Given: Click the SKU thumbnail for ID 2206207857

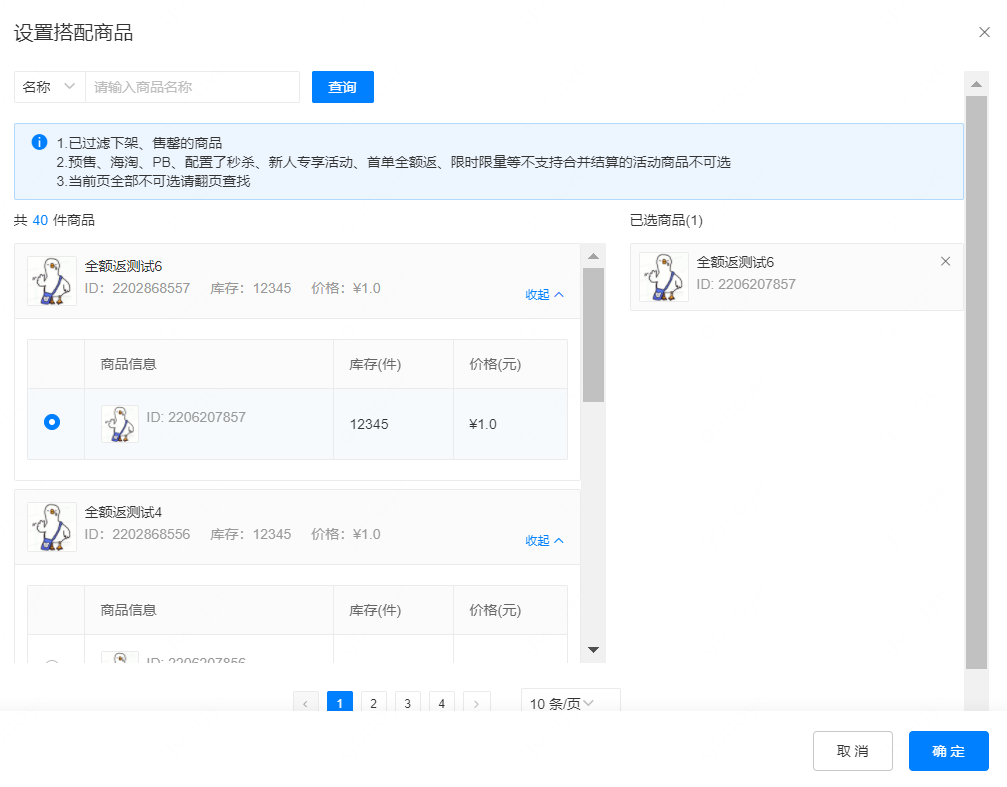Looking at the screenshot, I should click(120, 424).
